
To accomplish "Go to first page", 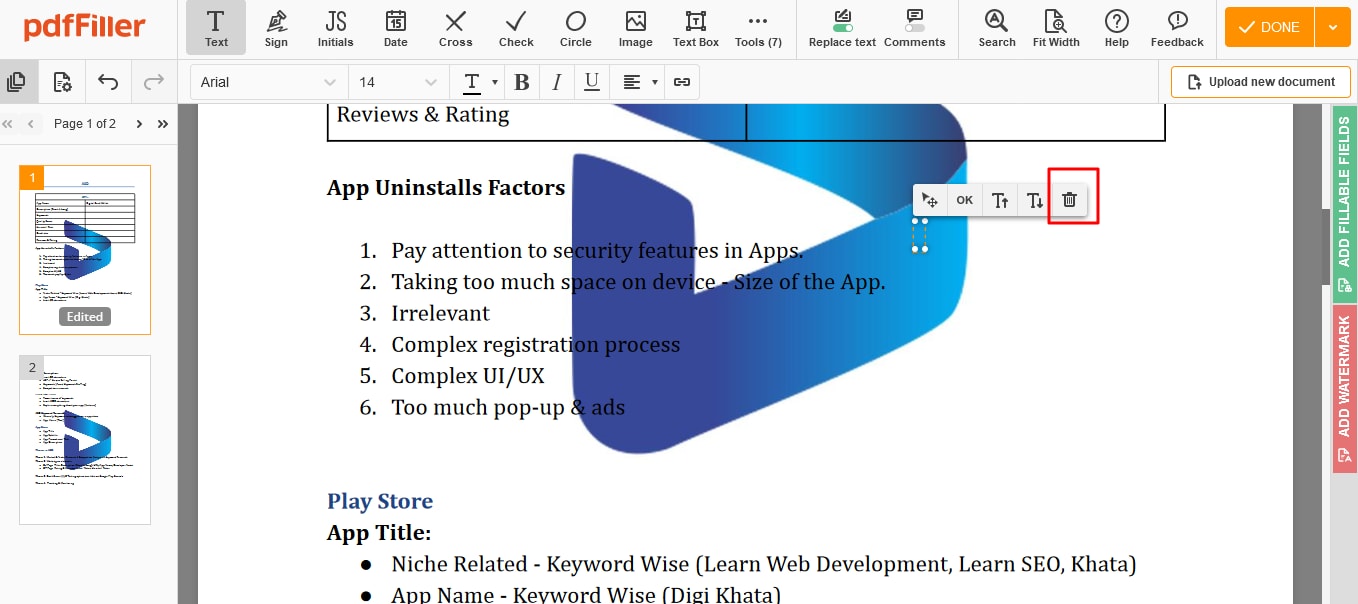I will point(8,124).
